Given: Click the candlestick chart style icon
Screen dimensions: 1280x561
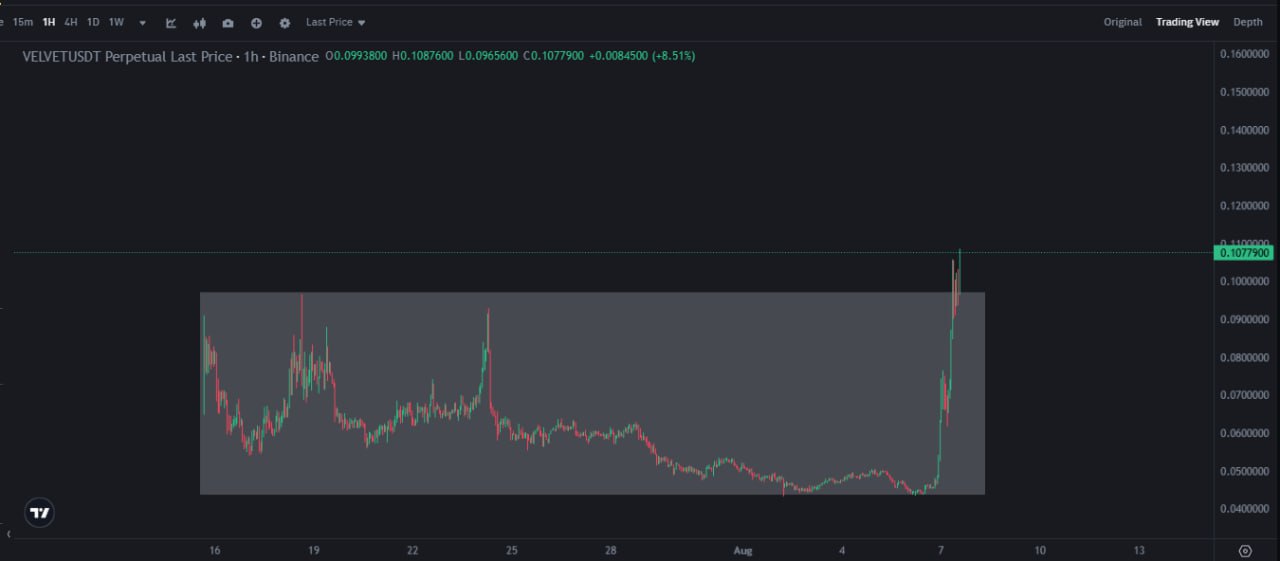Looking at the screenshot, I should pos(200,22).
